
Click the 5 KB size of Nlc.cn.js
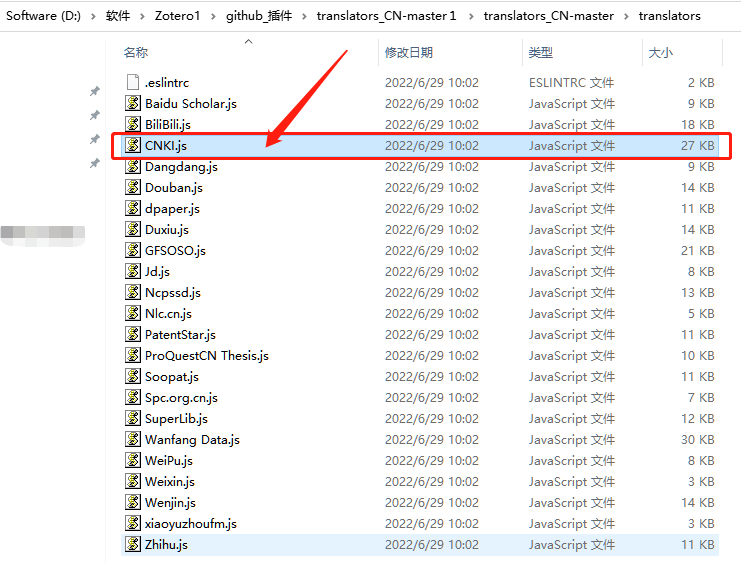click(701, 313)
